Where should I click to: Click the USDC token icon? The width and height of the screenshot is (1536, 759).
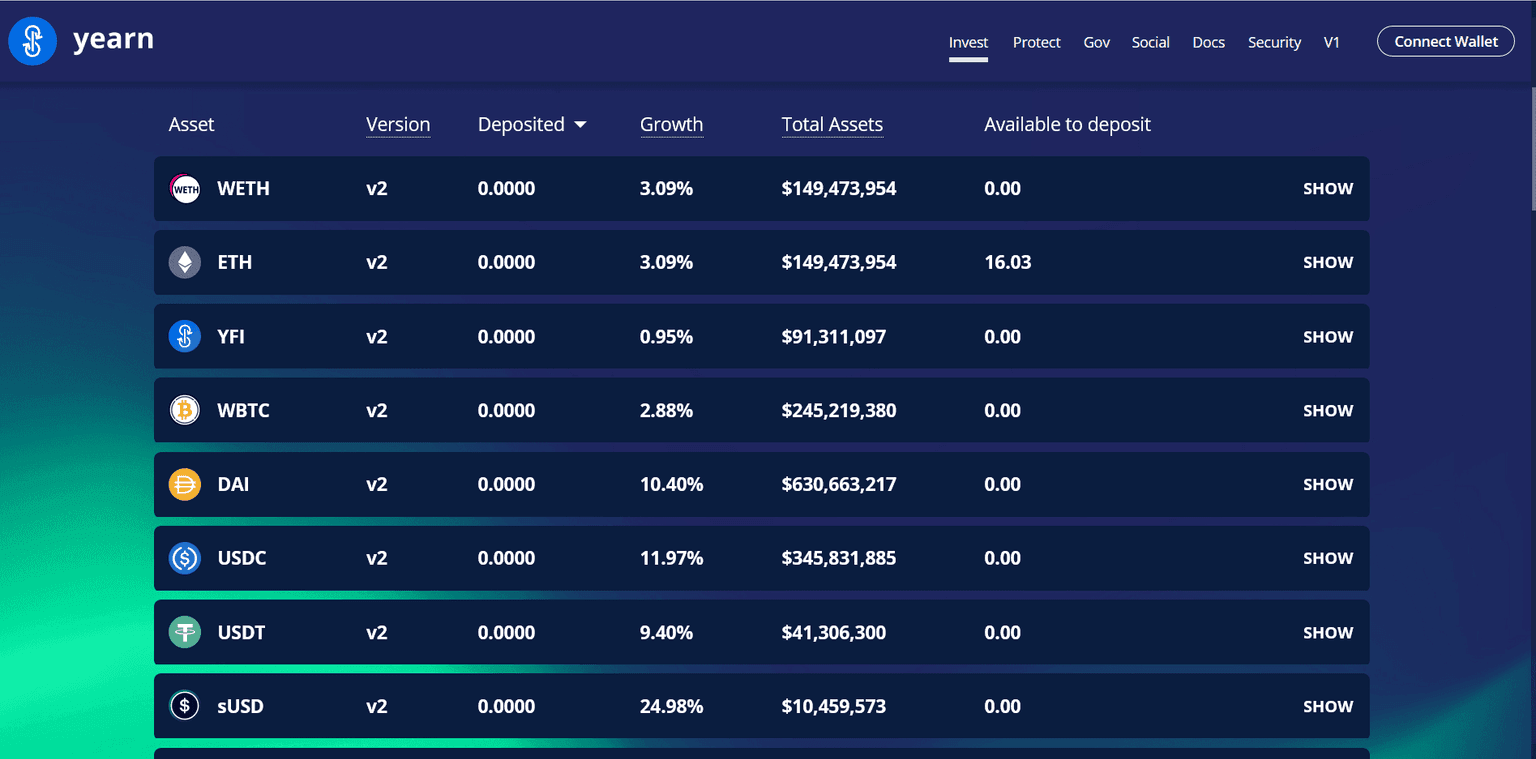click(x=185, y=559)
